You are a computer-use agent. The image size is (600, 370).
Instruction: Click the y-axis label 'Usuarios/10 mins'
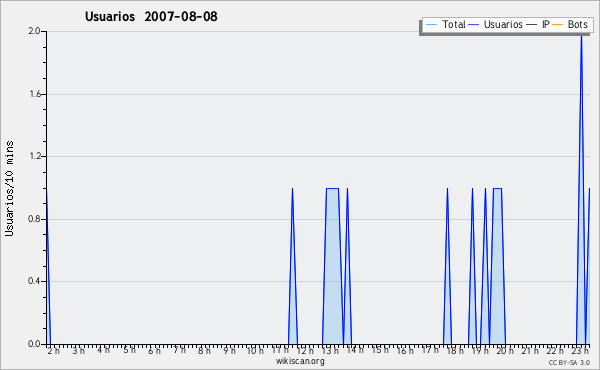point(9,188)
